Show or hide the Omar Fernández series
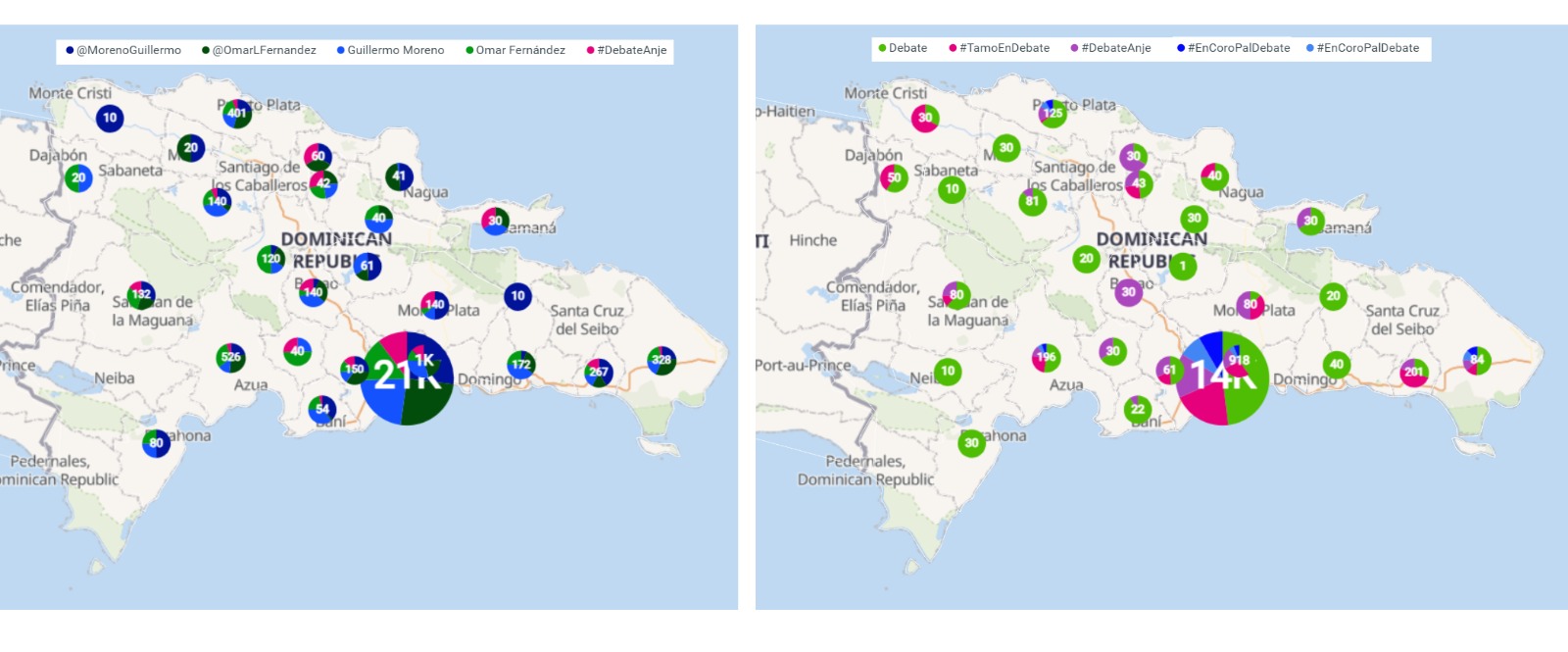This screenshot has width=1568, height=652. pyautogui.click(x=515, y=50)
